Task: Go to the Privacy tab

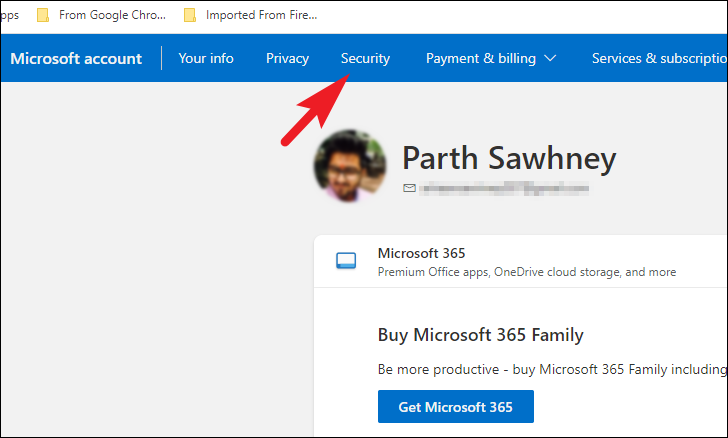Action: (287, 59)
